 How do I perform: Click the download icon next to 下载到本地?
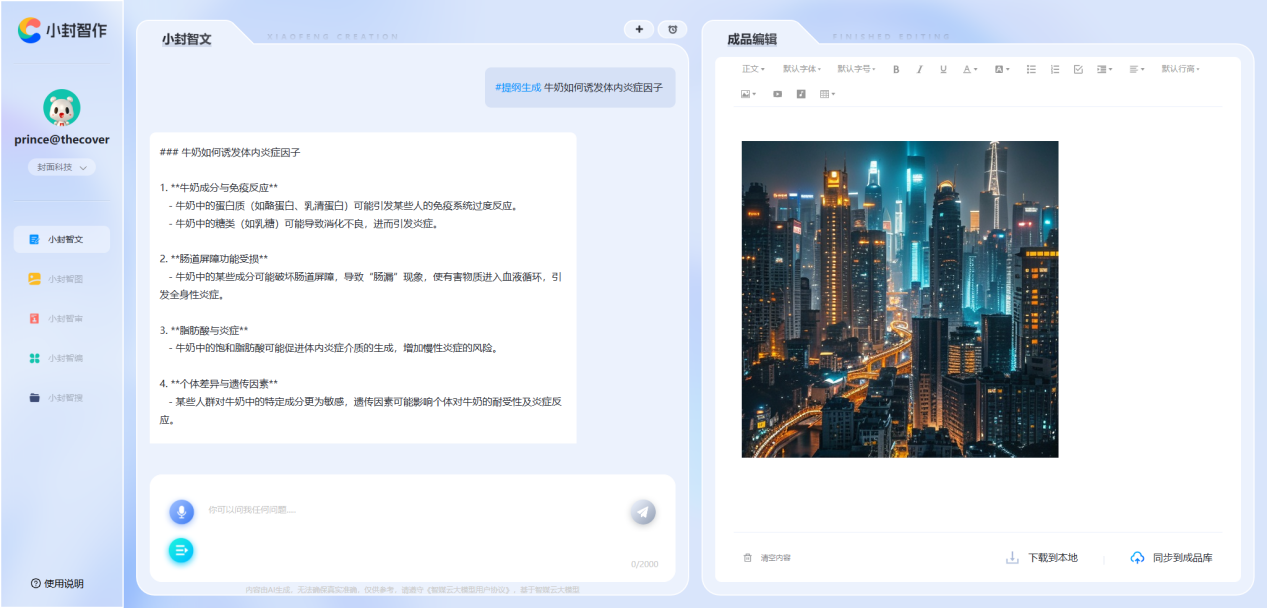pos(1012,558)
